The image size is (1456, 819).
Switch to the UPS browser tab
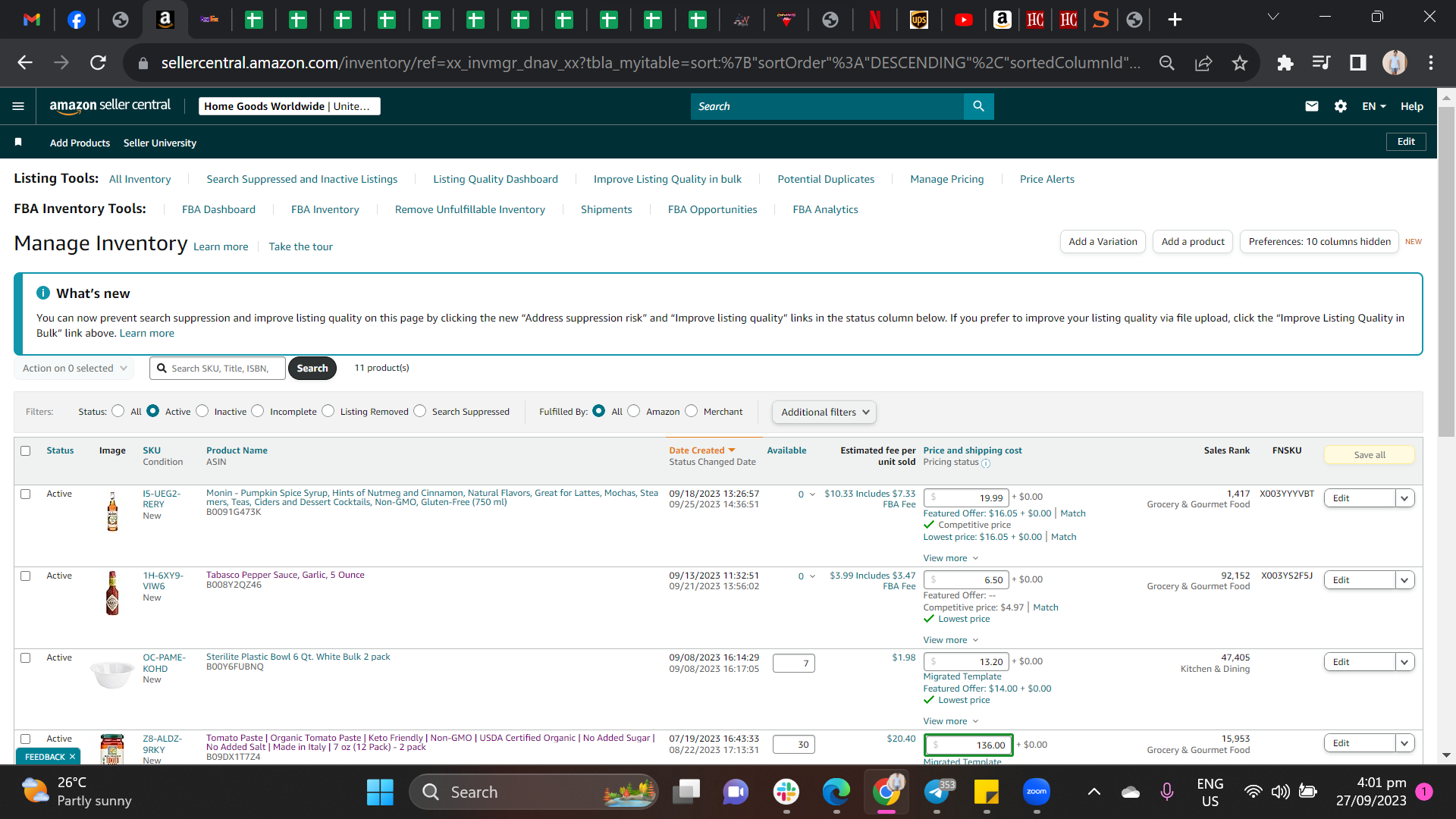tap(919, 20)
